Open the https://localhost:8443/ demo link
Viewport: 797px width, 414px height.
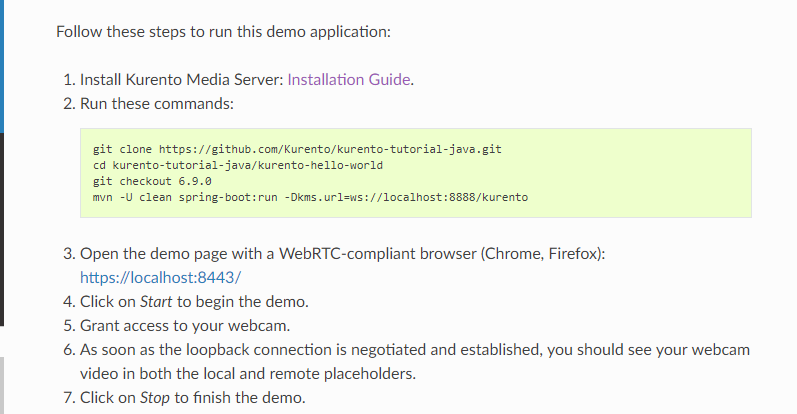[161, 278]
